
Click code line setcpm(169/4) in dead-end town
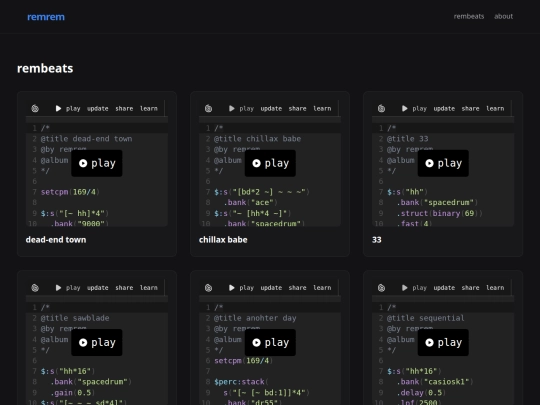70,192
